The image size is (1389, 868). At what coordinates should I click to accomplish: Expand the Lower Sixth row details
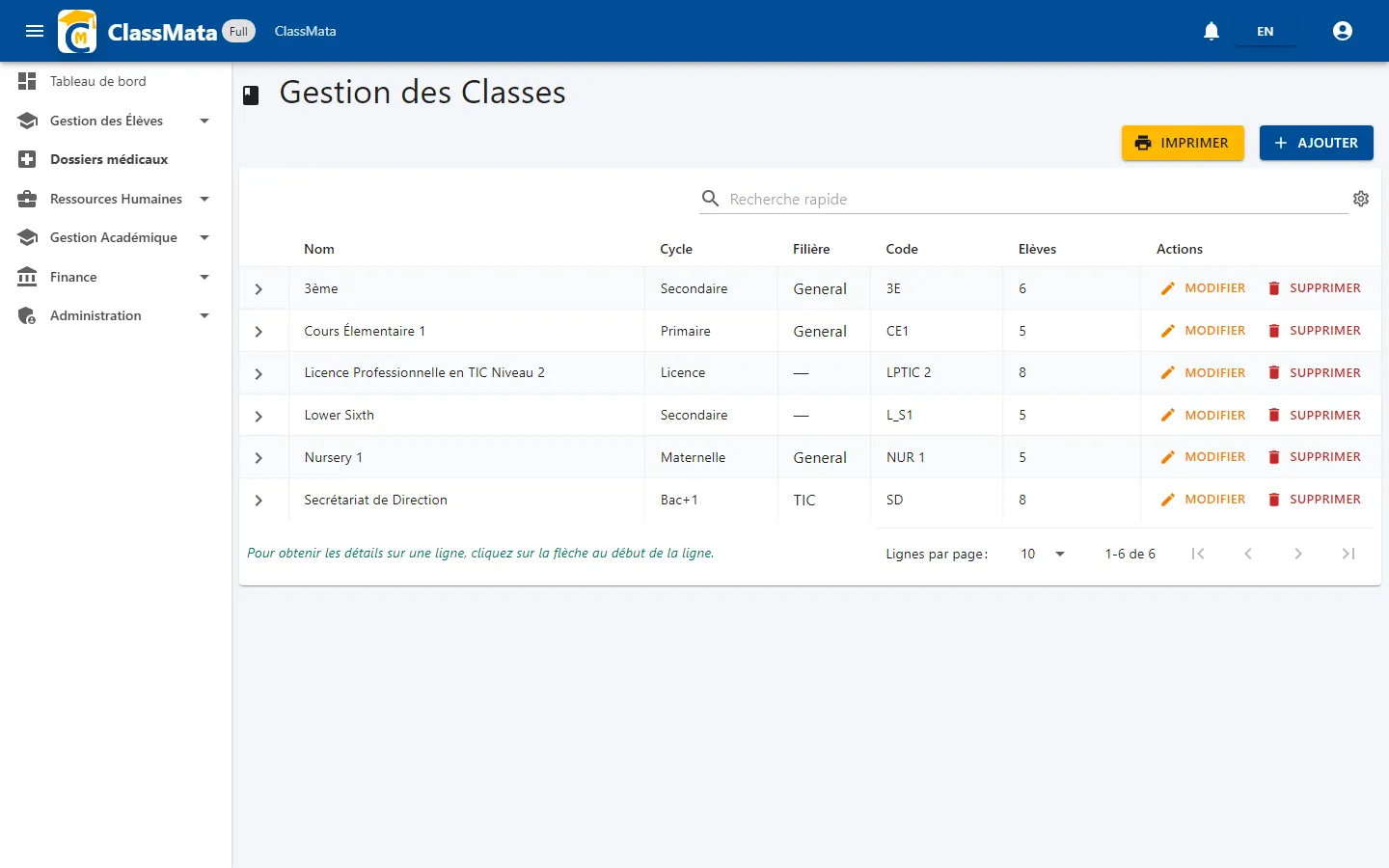259,417
